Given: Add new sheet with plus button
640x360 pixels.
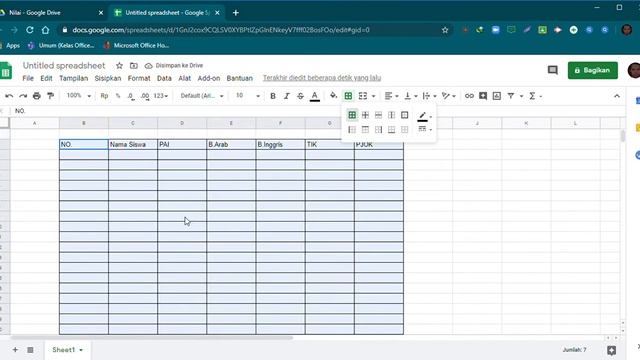Looking at the screenshot, I should (x=15, y=350).
